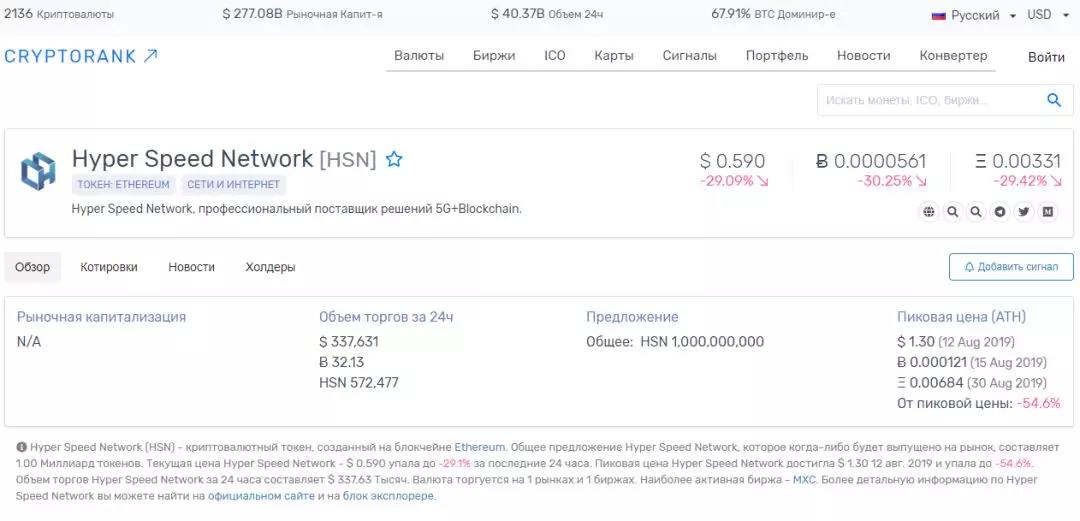Follow the Ethereum link in description

[x=479, y=447]
